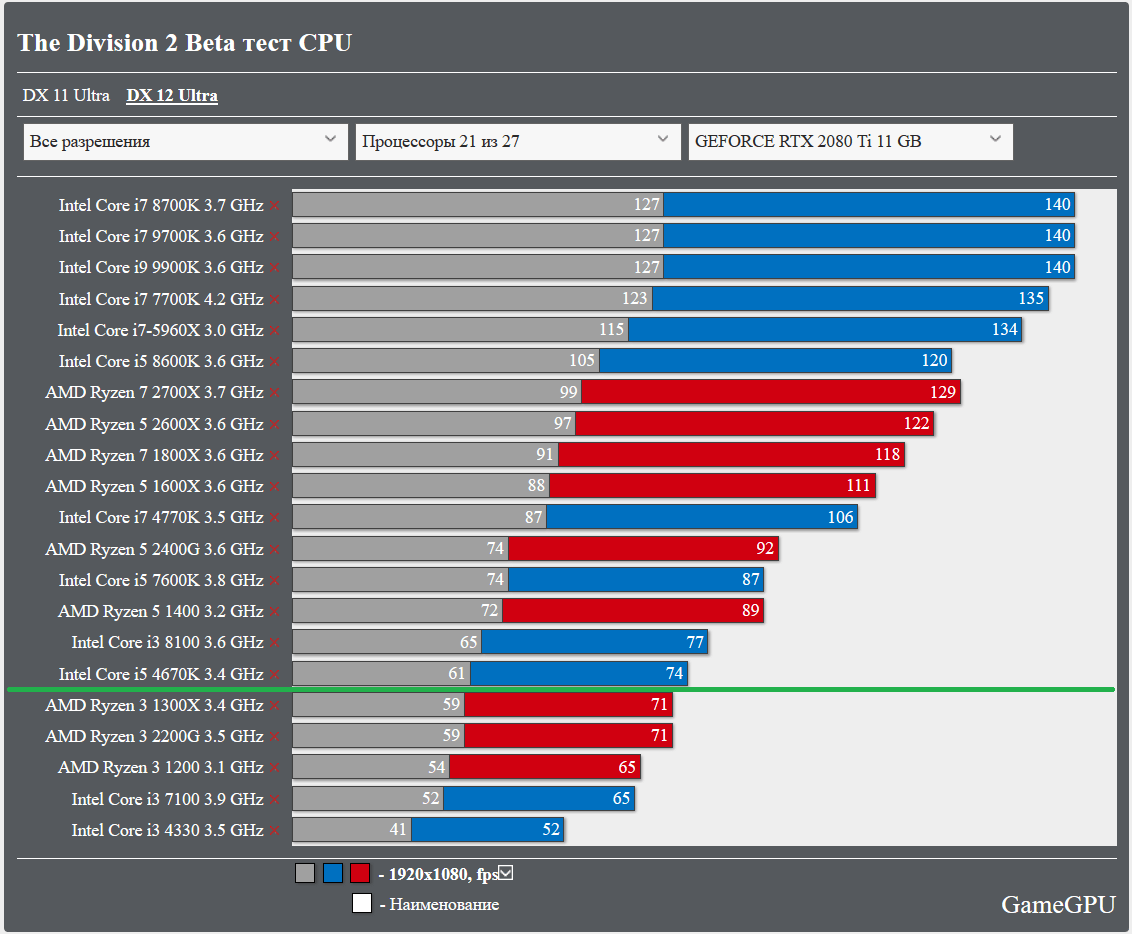Remove Intel Core i7 7700K row via red X
The image size is (1132, 934).
click(275, 300)
